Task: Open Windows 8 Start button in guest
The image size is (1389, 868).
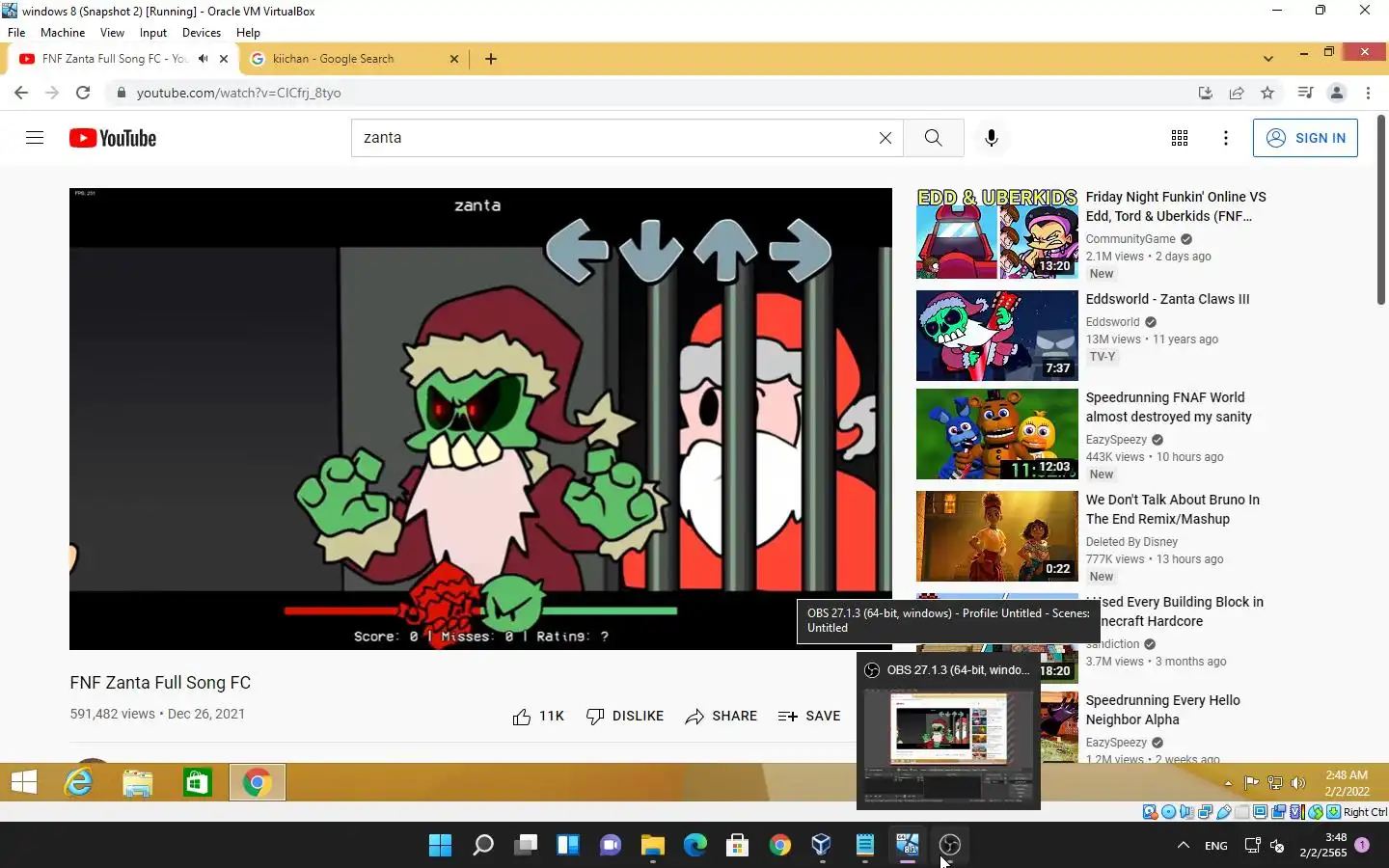Action: [24, 782]
